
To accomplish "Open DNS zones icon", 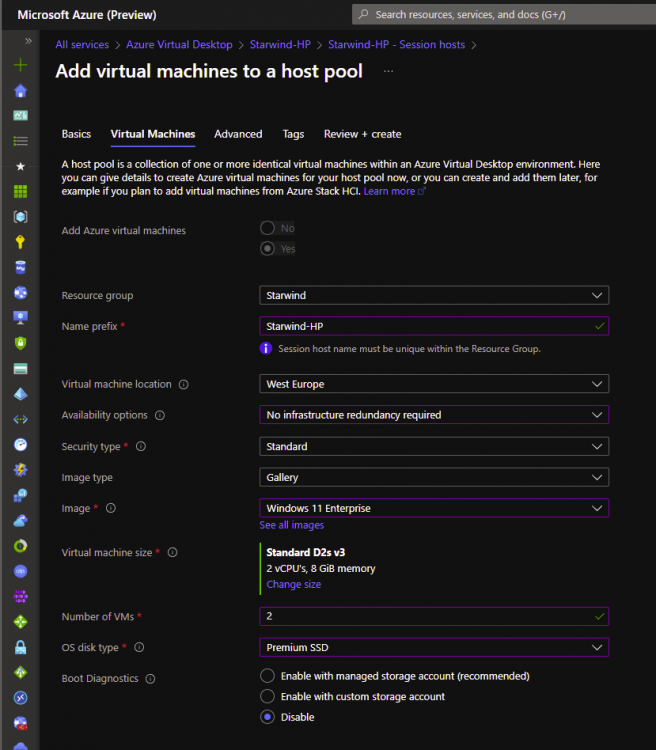I will 21,571.
